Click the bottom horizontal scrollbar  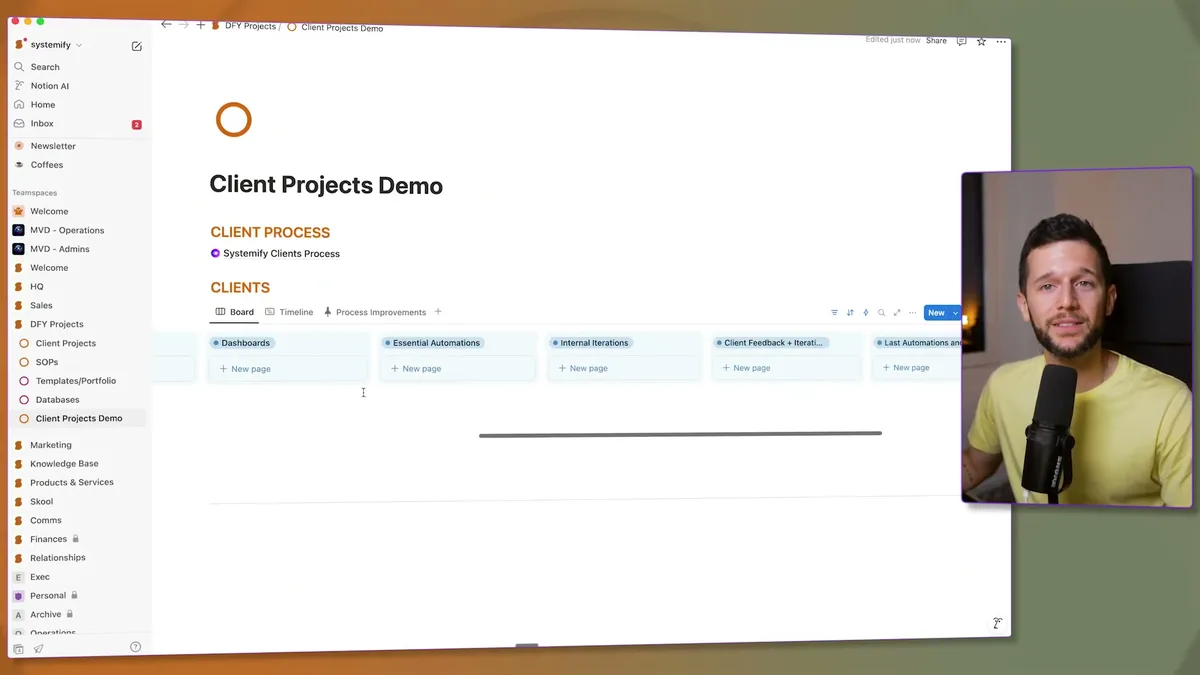coord(680,434)
